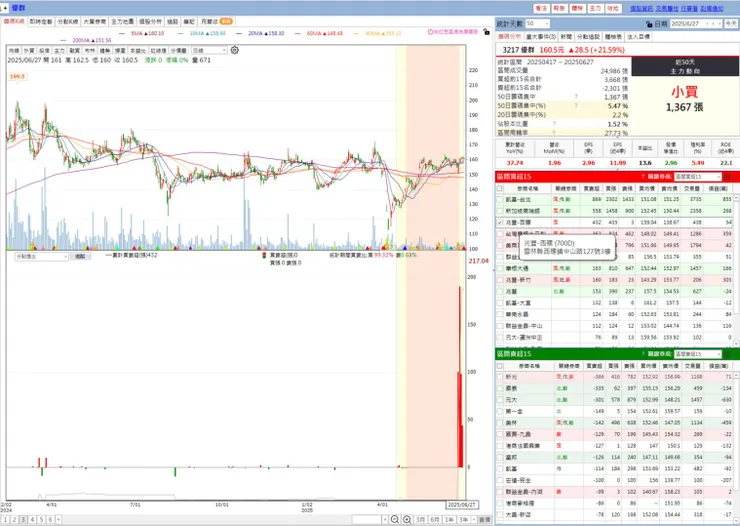Set chart range to 3月
Screen dimensions: 740x526
[x=420, y=519]
